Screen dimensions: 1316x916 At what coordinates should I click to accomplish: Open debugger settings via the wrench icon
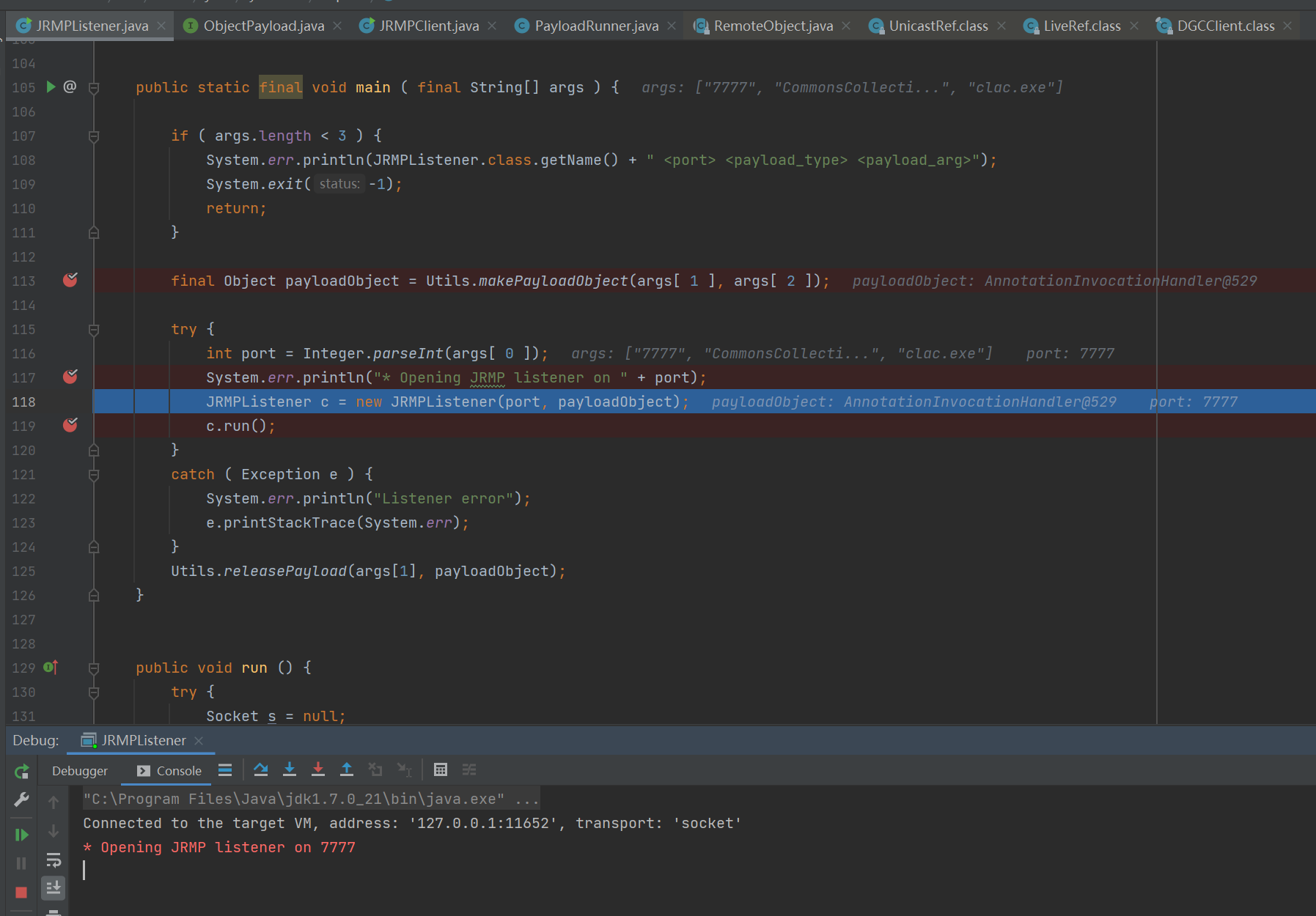click(21, 799)
